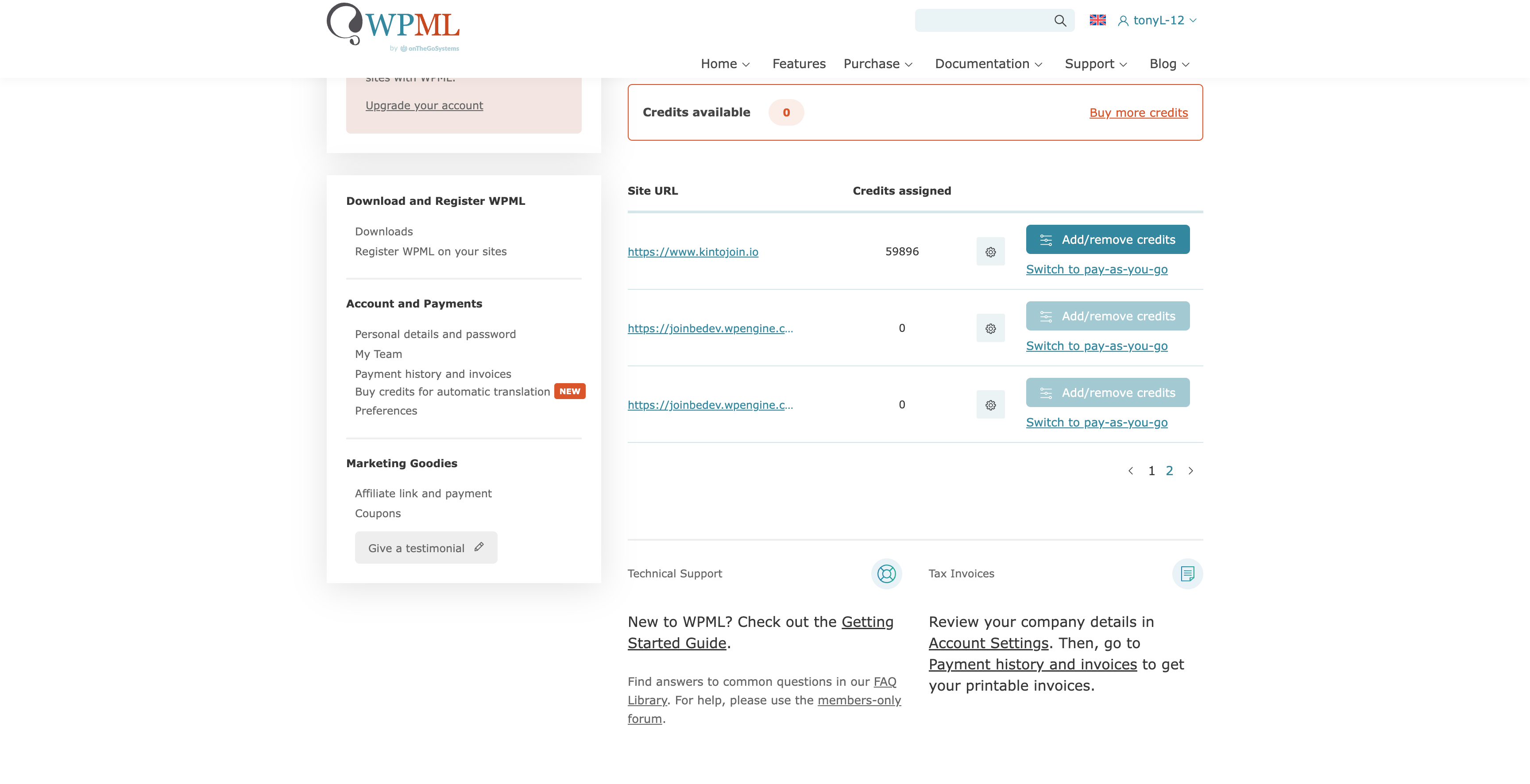Click Give a testimonial button
This screenshot has width=1530, height=784.
point(426,548)
